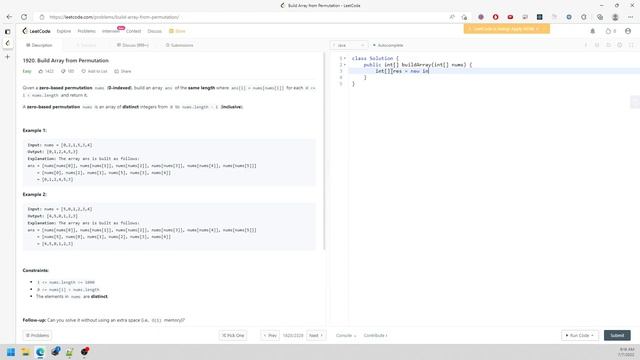Click the Submit button

point(617,336)
